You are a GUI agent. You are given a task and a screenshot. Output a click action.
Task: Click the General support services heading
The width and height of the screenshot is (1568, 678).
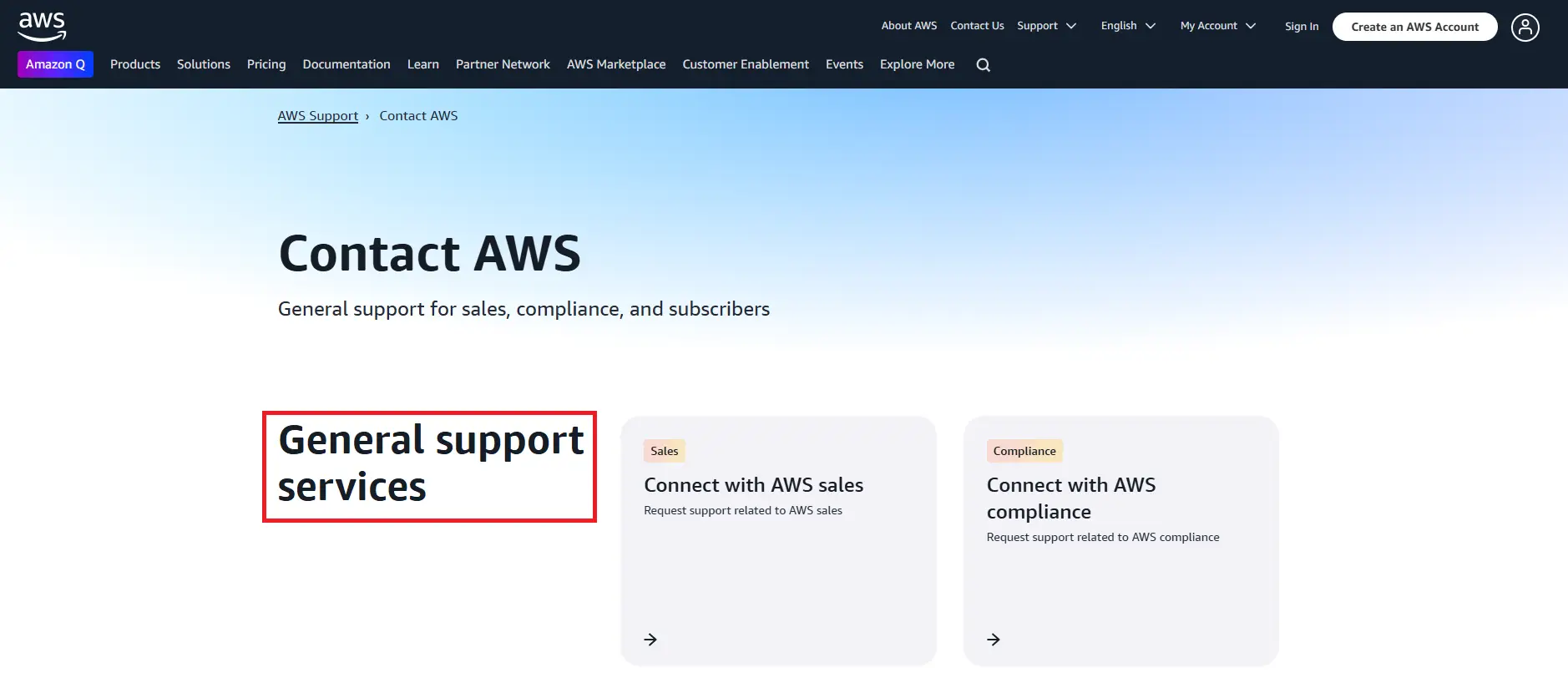[431, 463]
